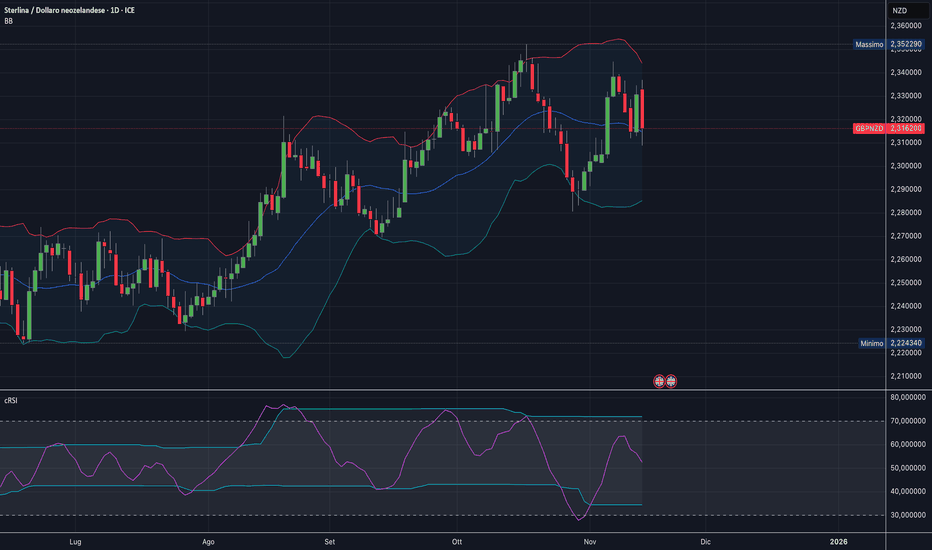Click the 2,280000 price axis value
932x550 pixels.
pos(906,213)
